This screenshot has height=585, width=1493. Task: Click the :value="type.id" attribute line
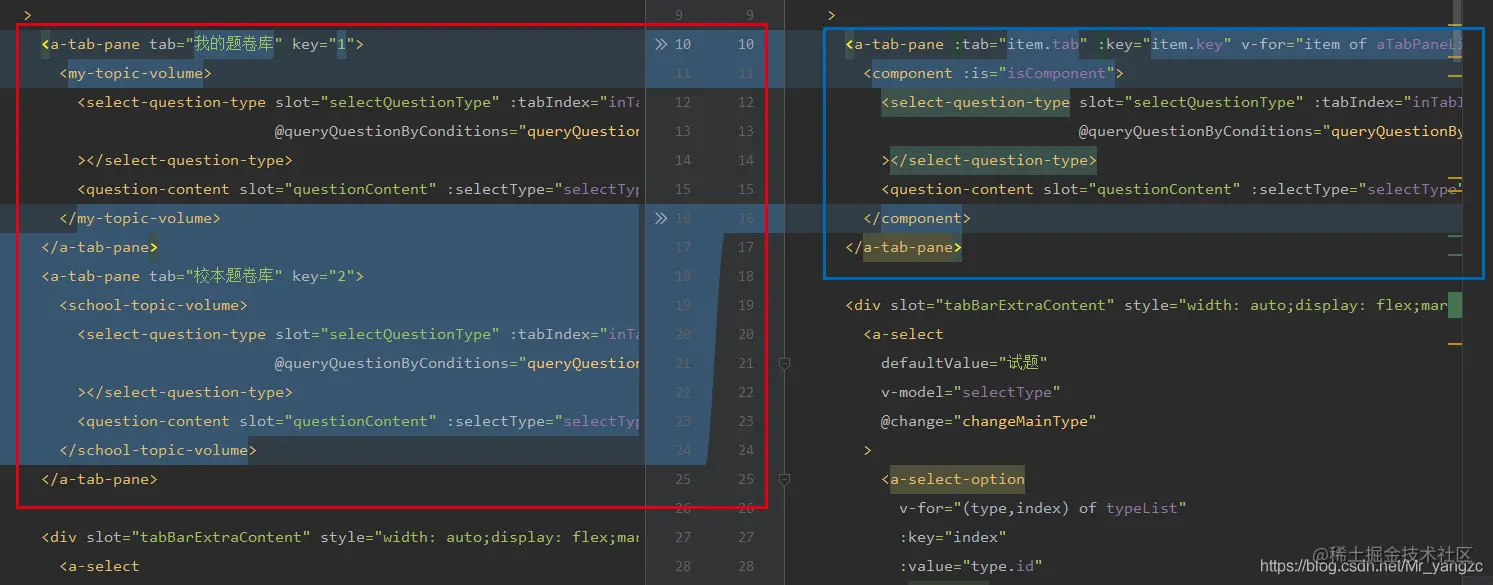coord(971,566)
